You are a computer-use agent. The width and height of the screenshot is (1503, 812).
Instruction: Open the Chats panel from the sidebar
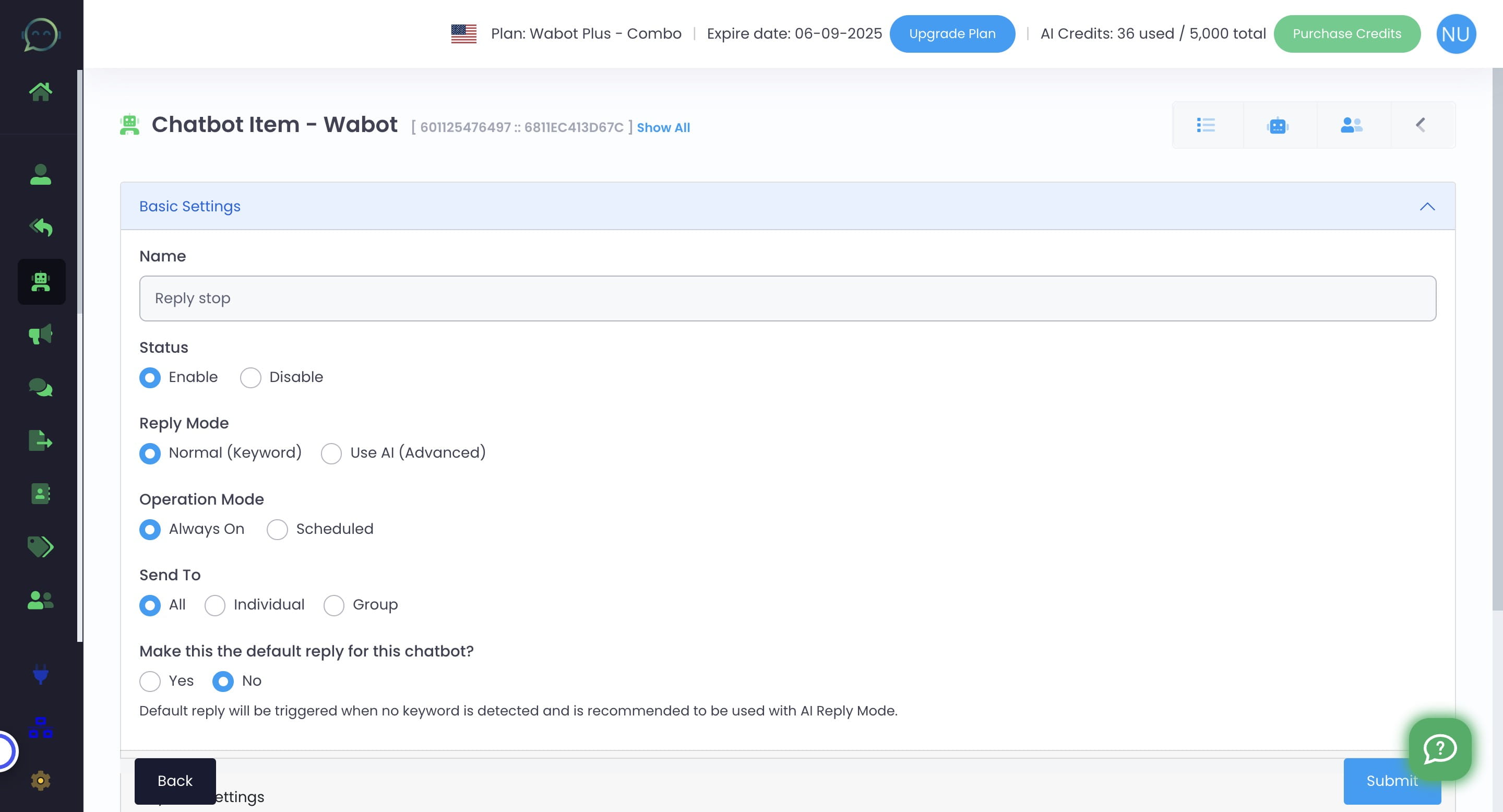(x=41, y=387)
